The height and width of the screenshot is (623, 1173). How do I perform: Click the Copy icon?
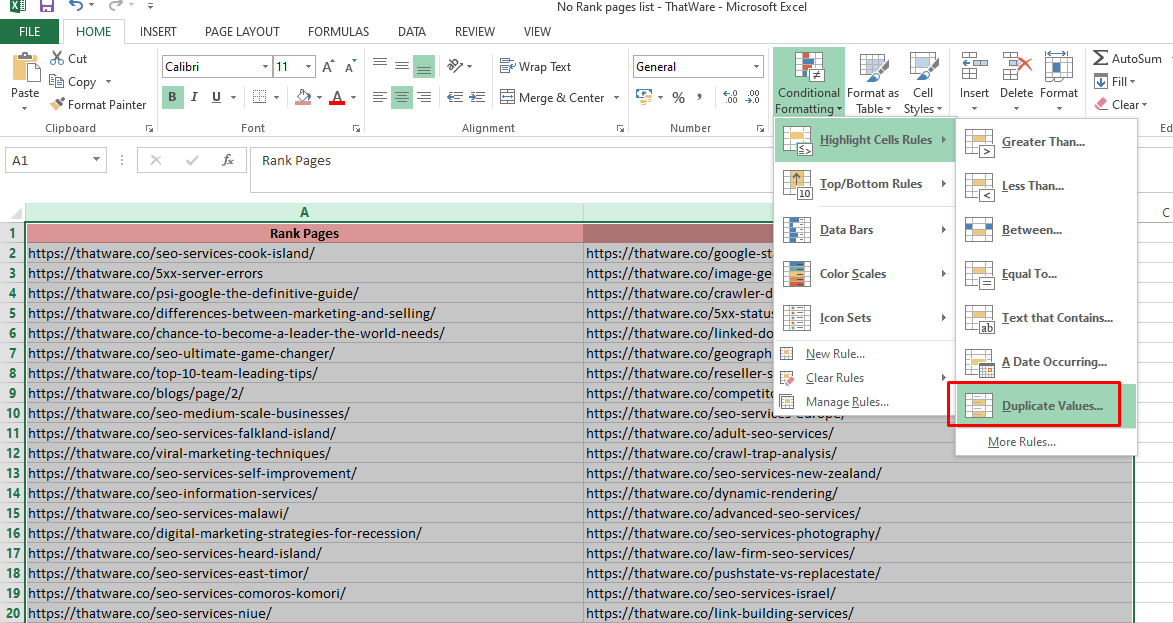tap(56, 82)
